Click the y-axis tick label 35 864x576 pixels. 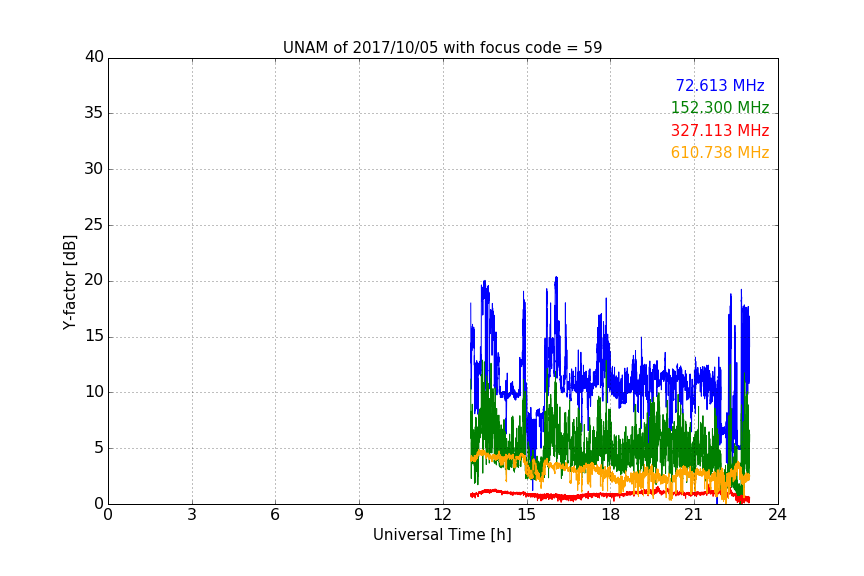[94, 113]
